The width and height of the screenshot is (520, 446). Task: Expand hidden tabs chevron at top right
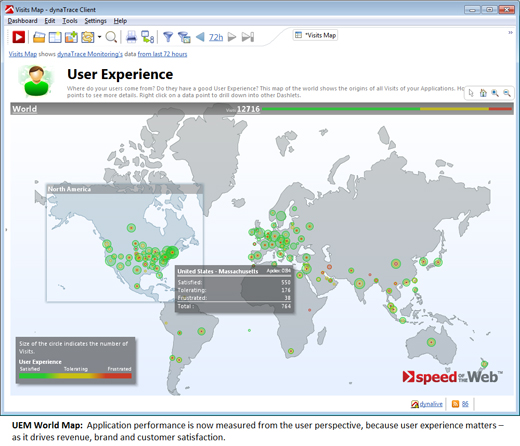pyautogui.click(x=510, y=32)
